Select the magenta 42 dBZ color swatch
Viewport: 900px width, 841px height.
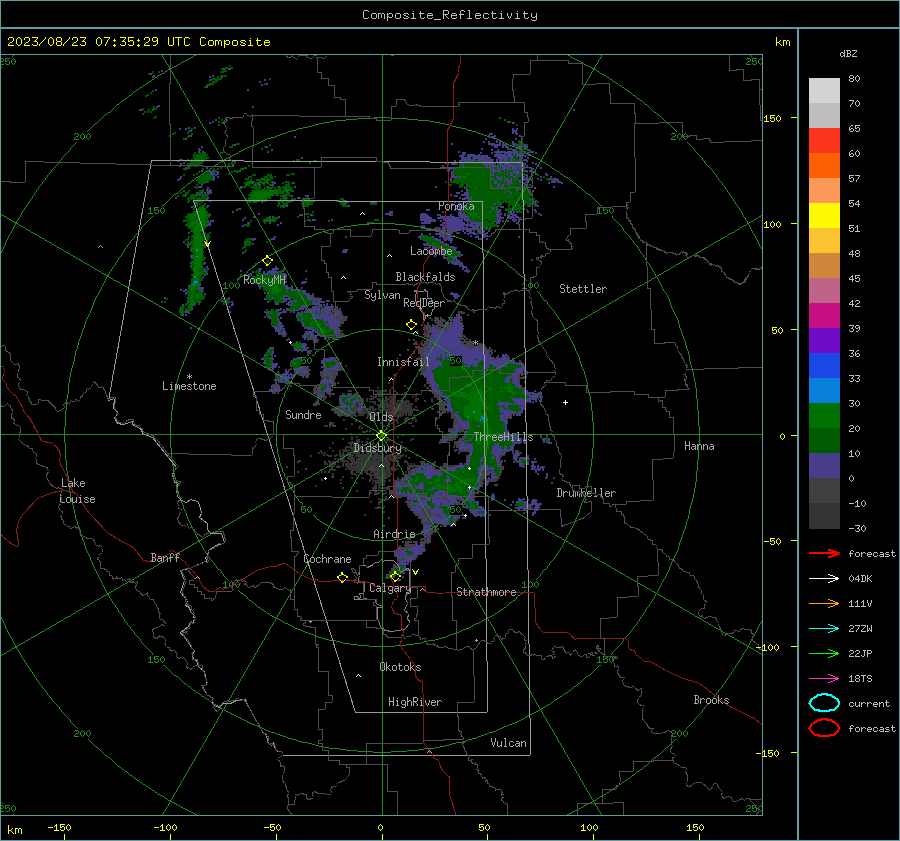click(x=824, y=316)
